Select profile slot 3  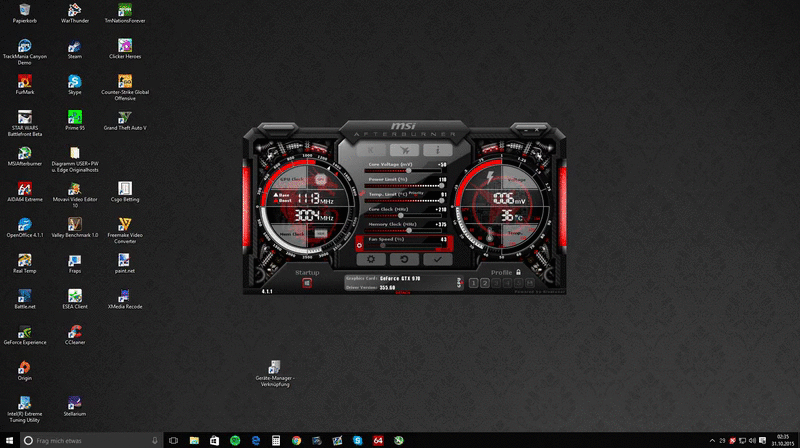click(496, 283)
